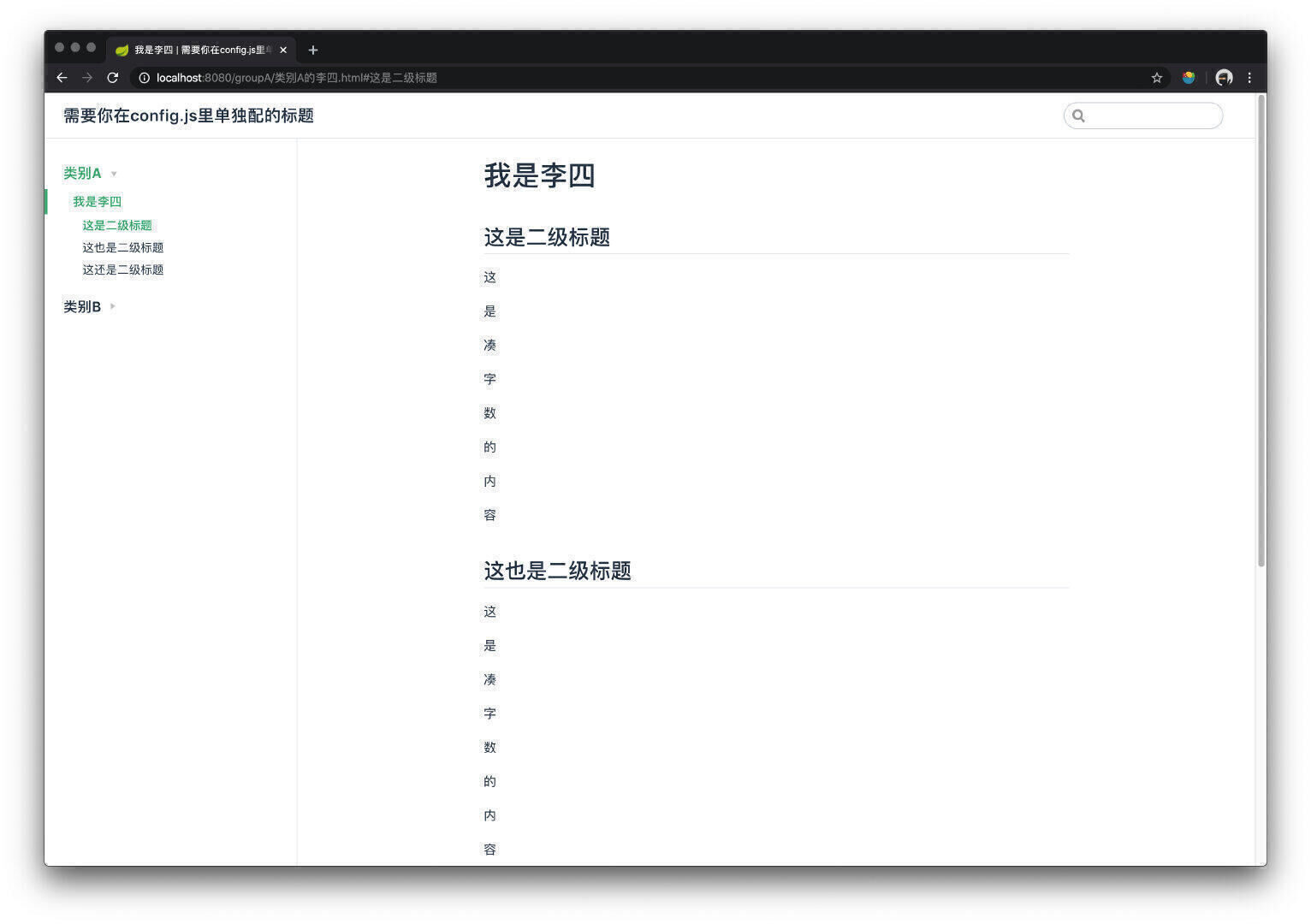
Task: Open a new tab with the plus icon
Action: (x=313, y=50)
